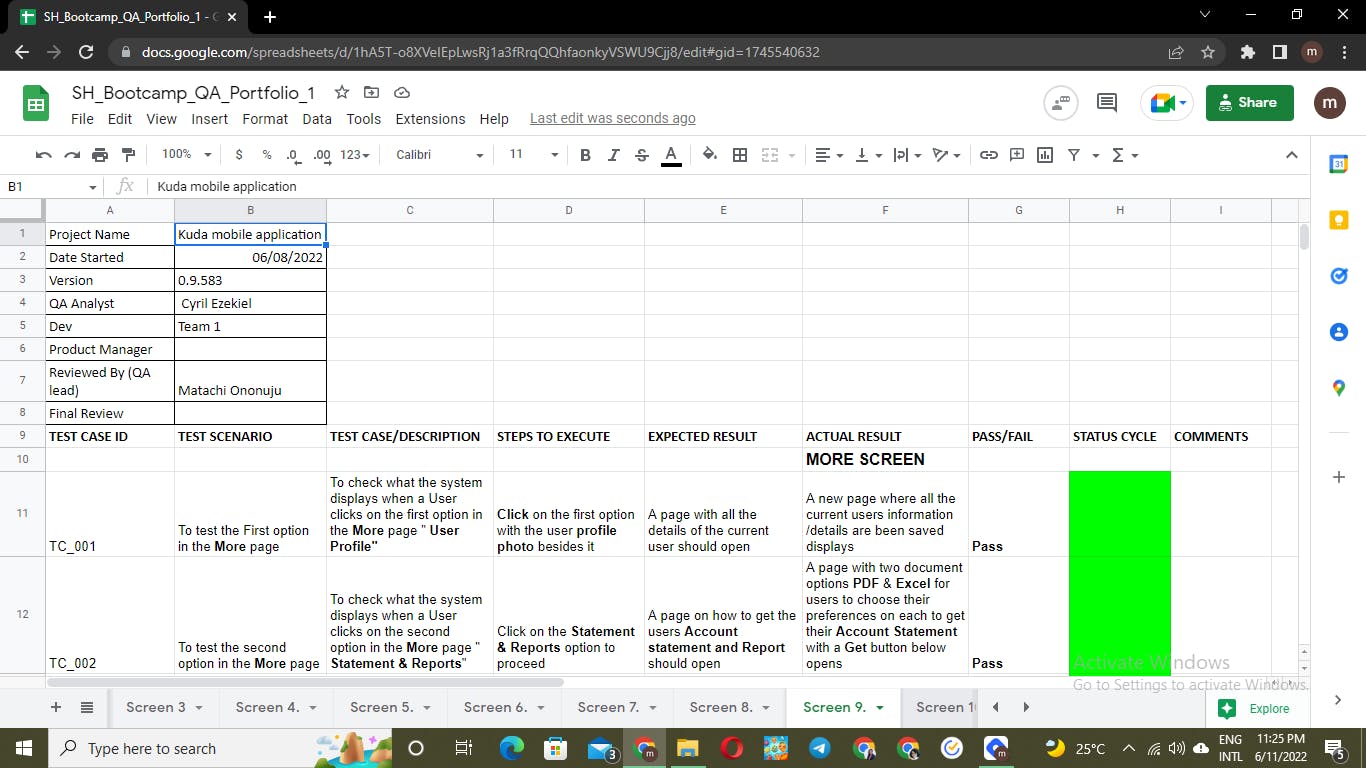Open the fill color picker
Image resolution: width=1366 pixels, height=768 pixels.
click(710, 155)
